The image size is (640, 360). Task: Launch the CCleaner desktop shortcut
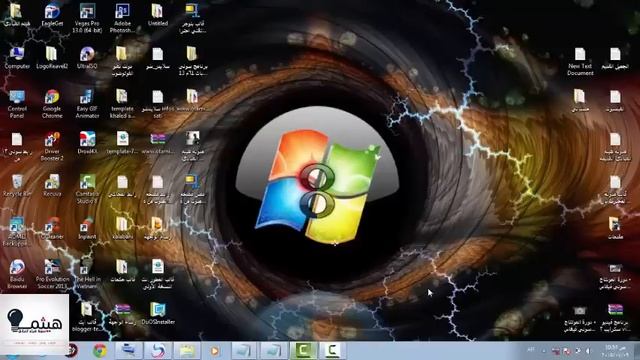[x=52, y=228]
